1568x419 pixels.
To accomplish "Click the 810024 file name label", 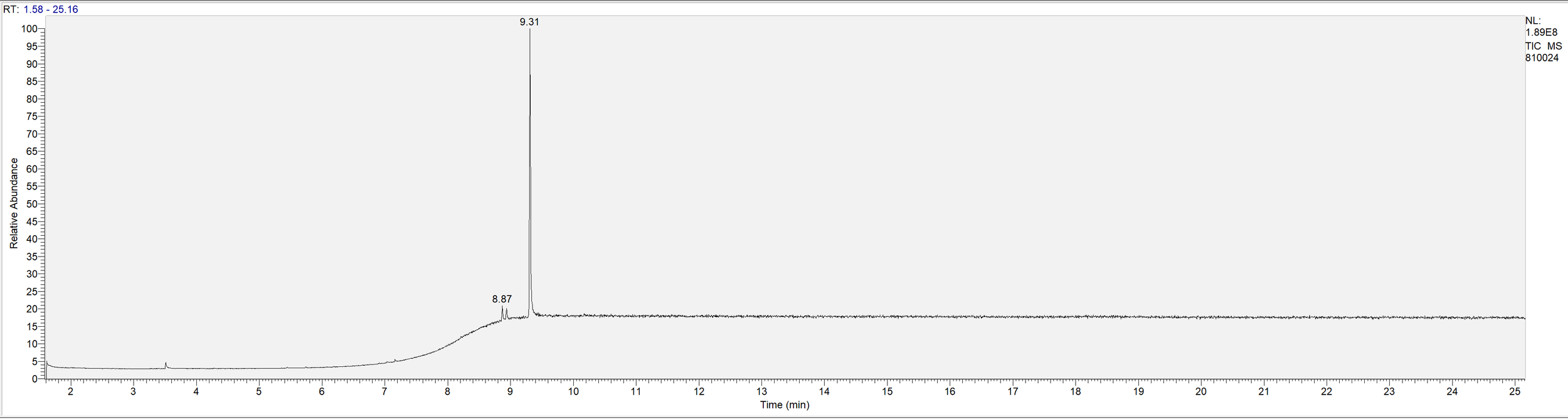I will tap(1542, 58).
